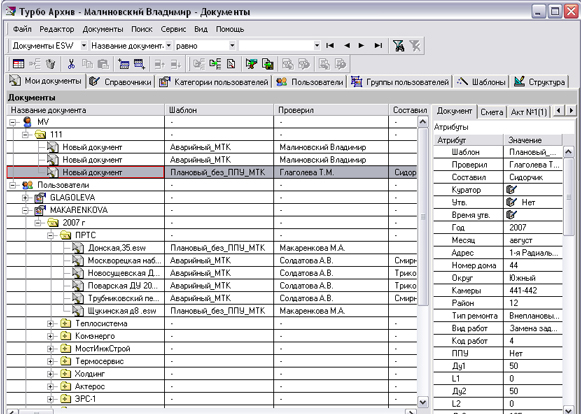This screenshot has height=414, width=581.
Task: Click the save document to disk icon
Action: (268, 64)
